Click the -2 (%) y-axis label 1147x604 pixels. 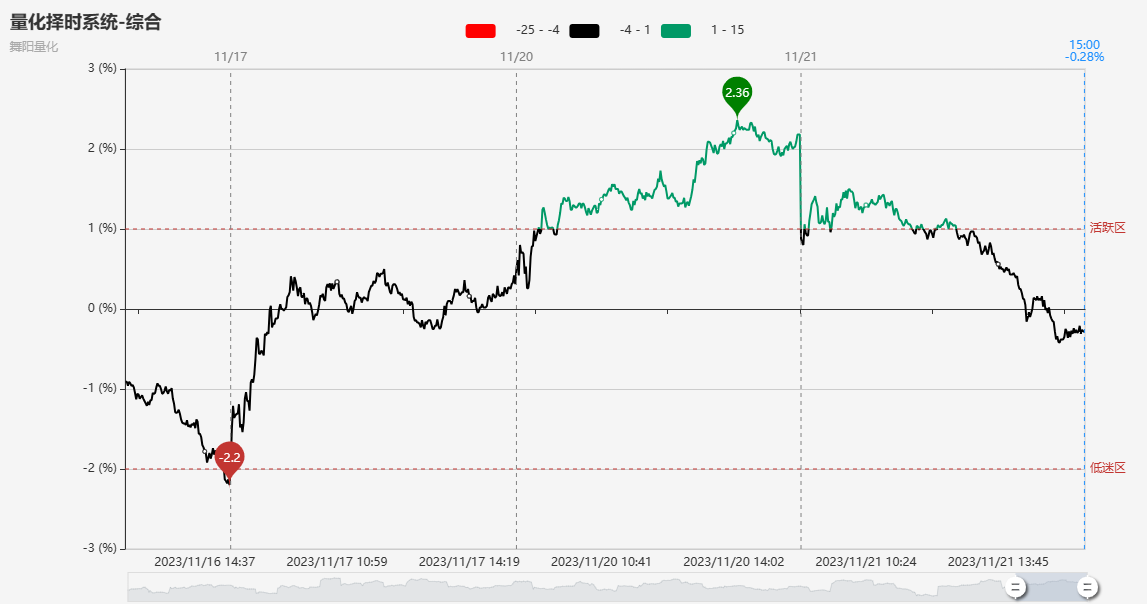click(100, 468)
